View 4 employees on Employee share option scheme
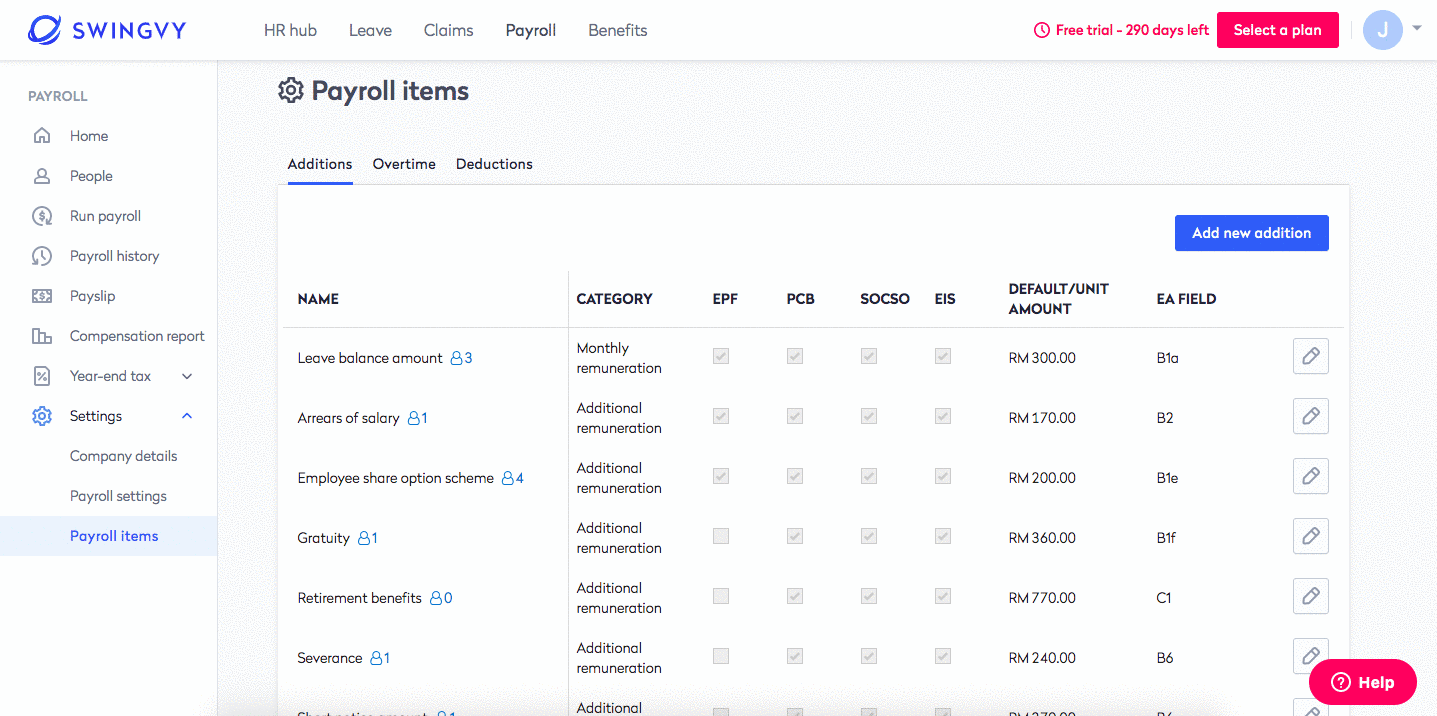 coord(512,478)
